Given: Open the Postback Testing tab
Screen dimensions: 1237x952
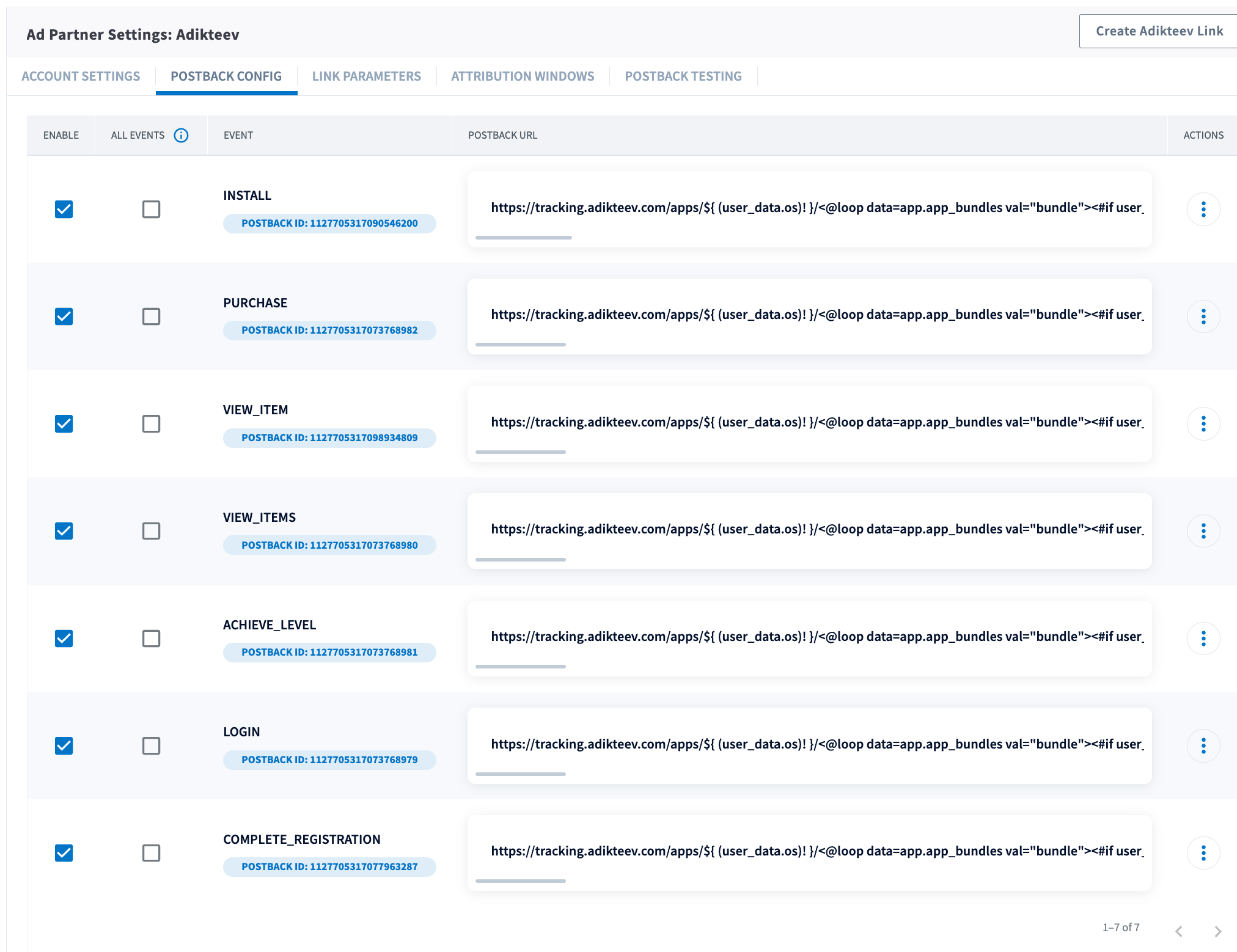Looking at the screenshot, I should coord(683,76).
